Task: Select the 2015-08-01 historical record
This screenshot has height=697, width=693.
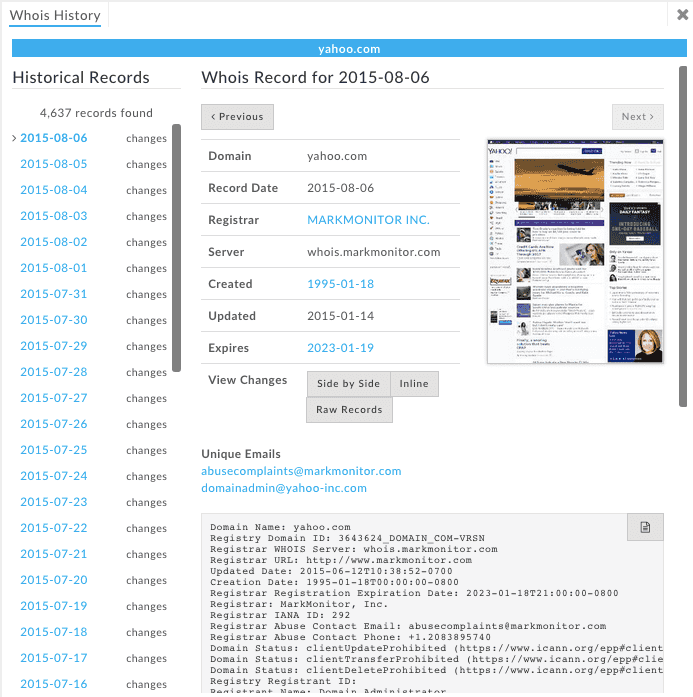Action: [54, 268]
